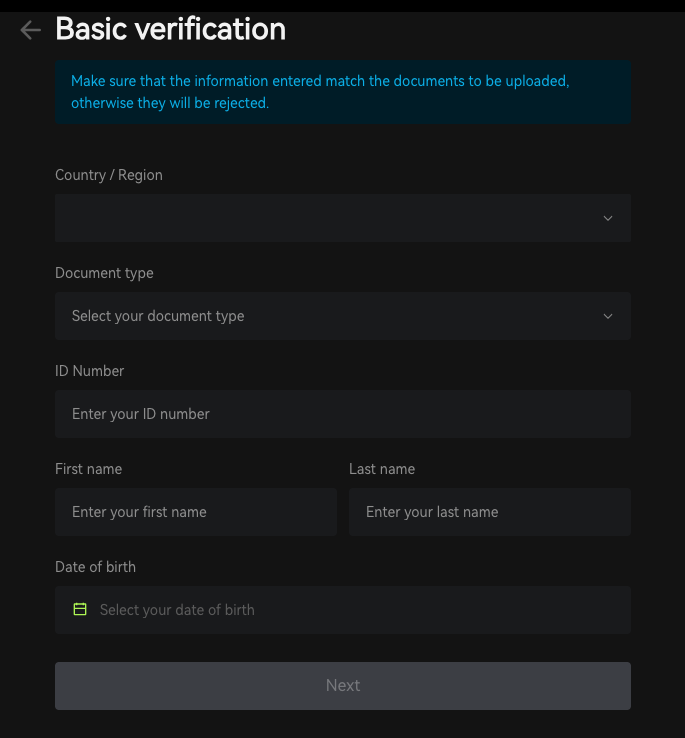Click the Document type chevron arrow
Screen dimensions: 685x738
point(608,316)
